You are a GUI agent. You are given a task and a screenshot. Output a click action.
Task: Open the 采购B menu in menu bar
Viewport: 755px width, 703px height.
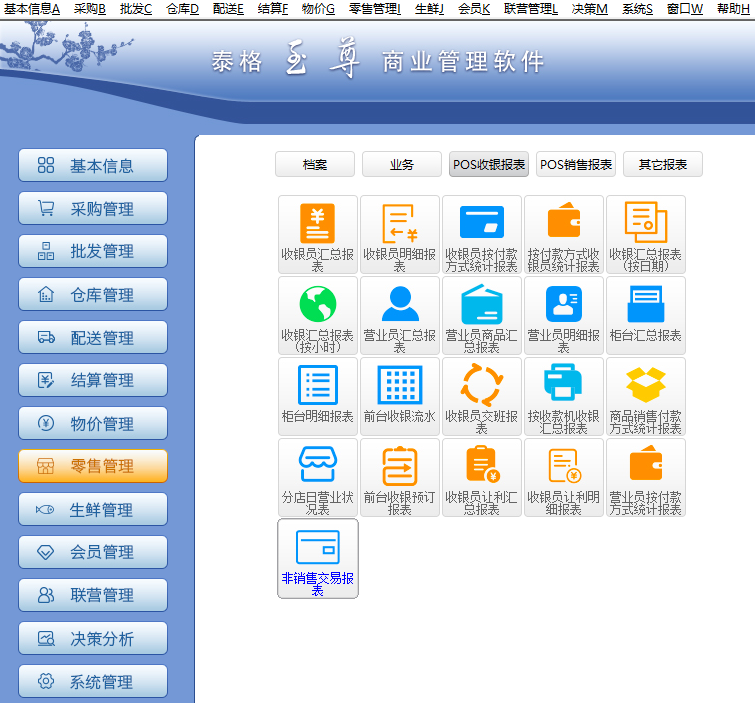point(89,8)
